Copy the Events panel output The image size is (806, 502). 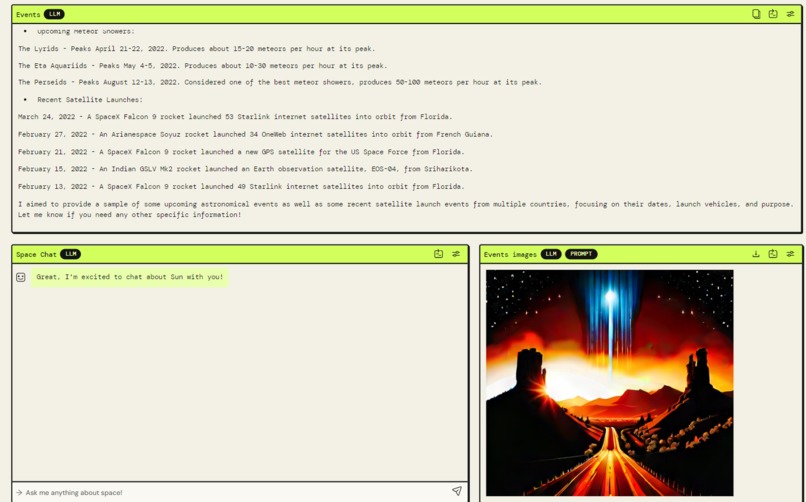(756, 14)
